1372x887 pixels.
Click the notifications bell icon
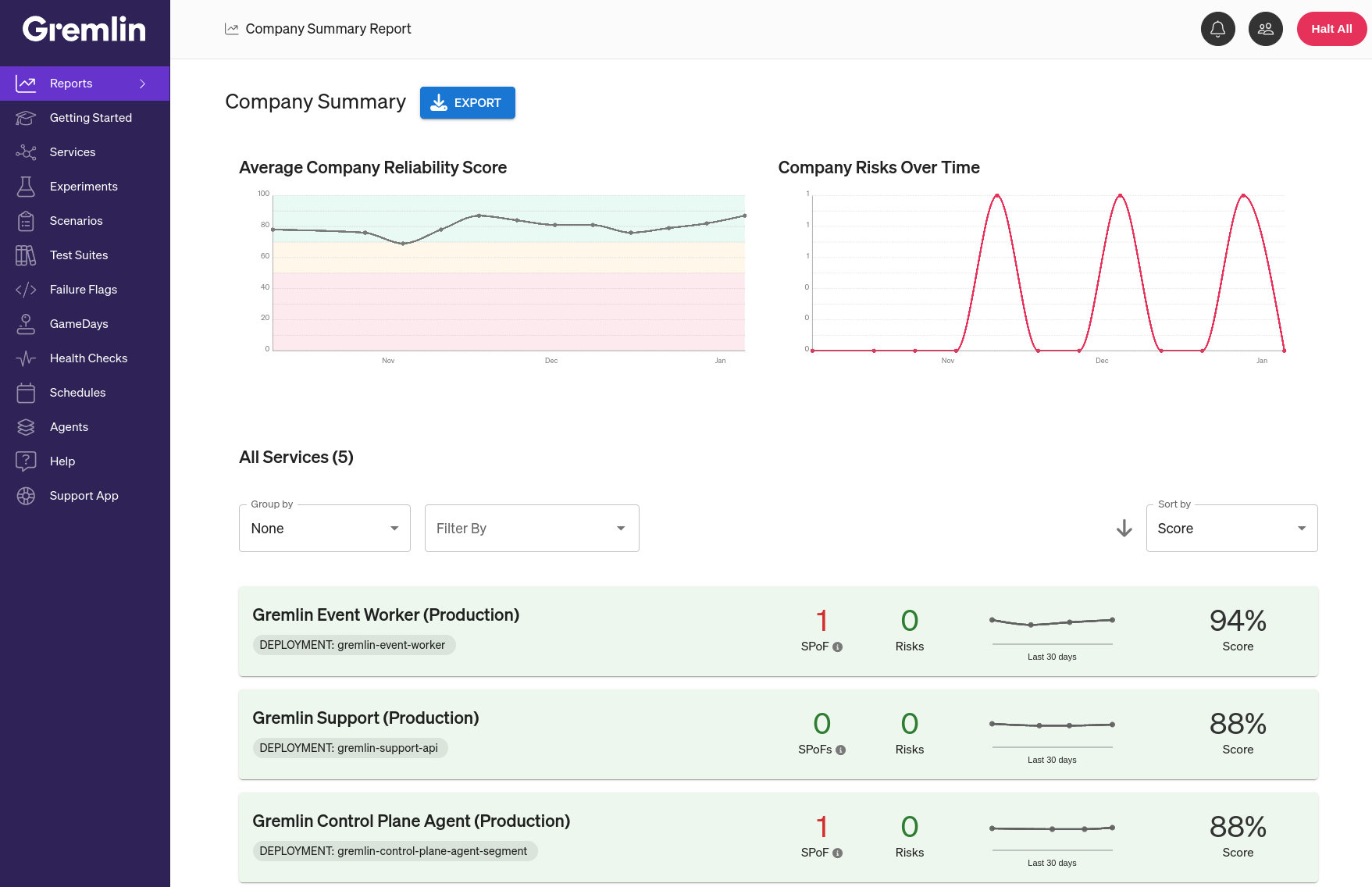(1217, 29)
